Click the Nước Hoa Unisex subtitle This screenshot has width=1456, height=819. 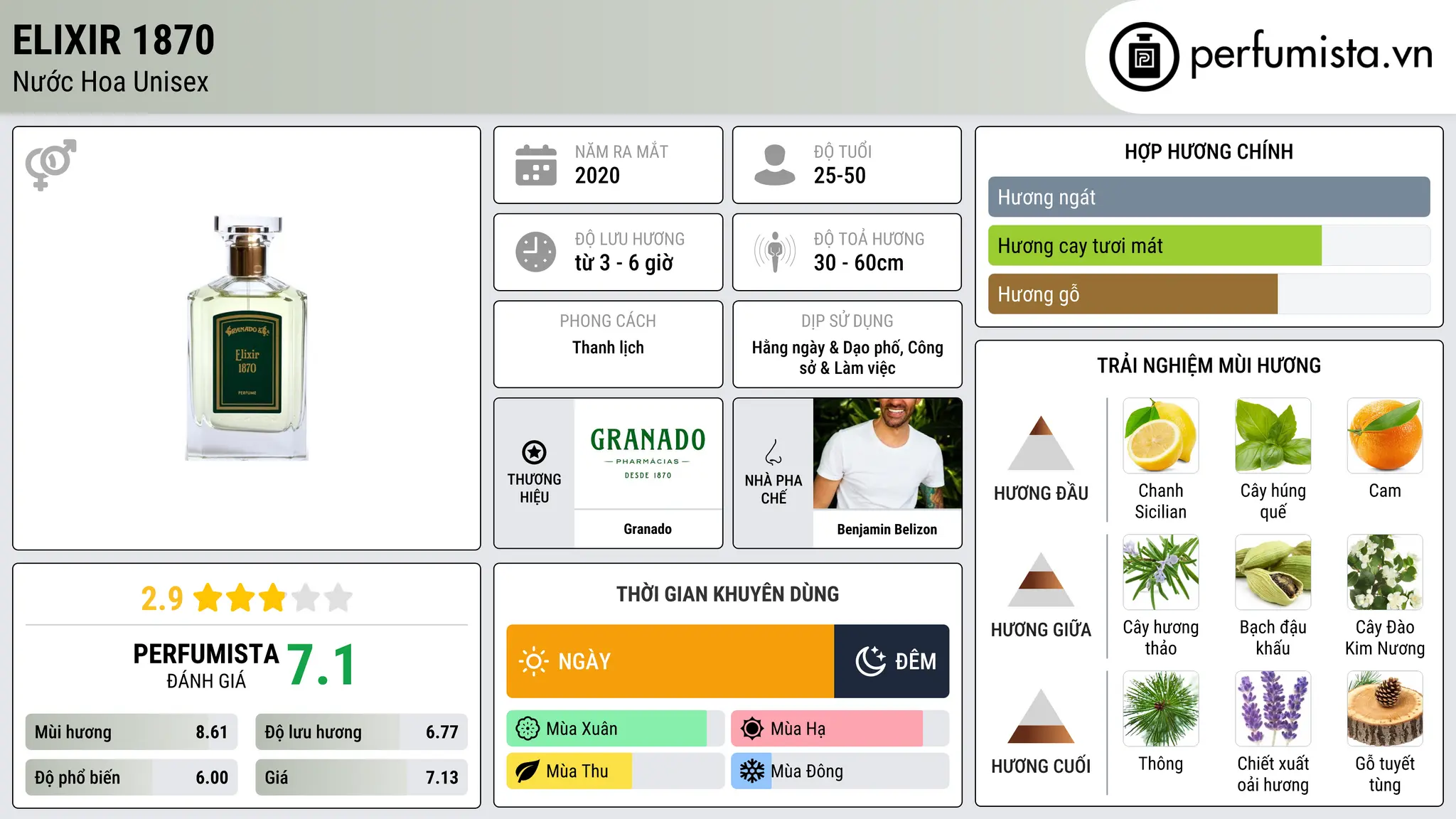click(x=111, y=82)
